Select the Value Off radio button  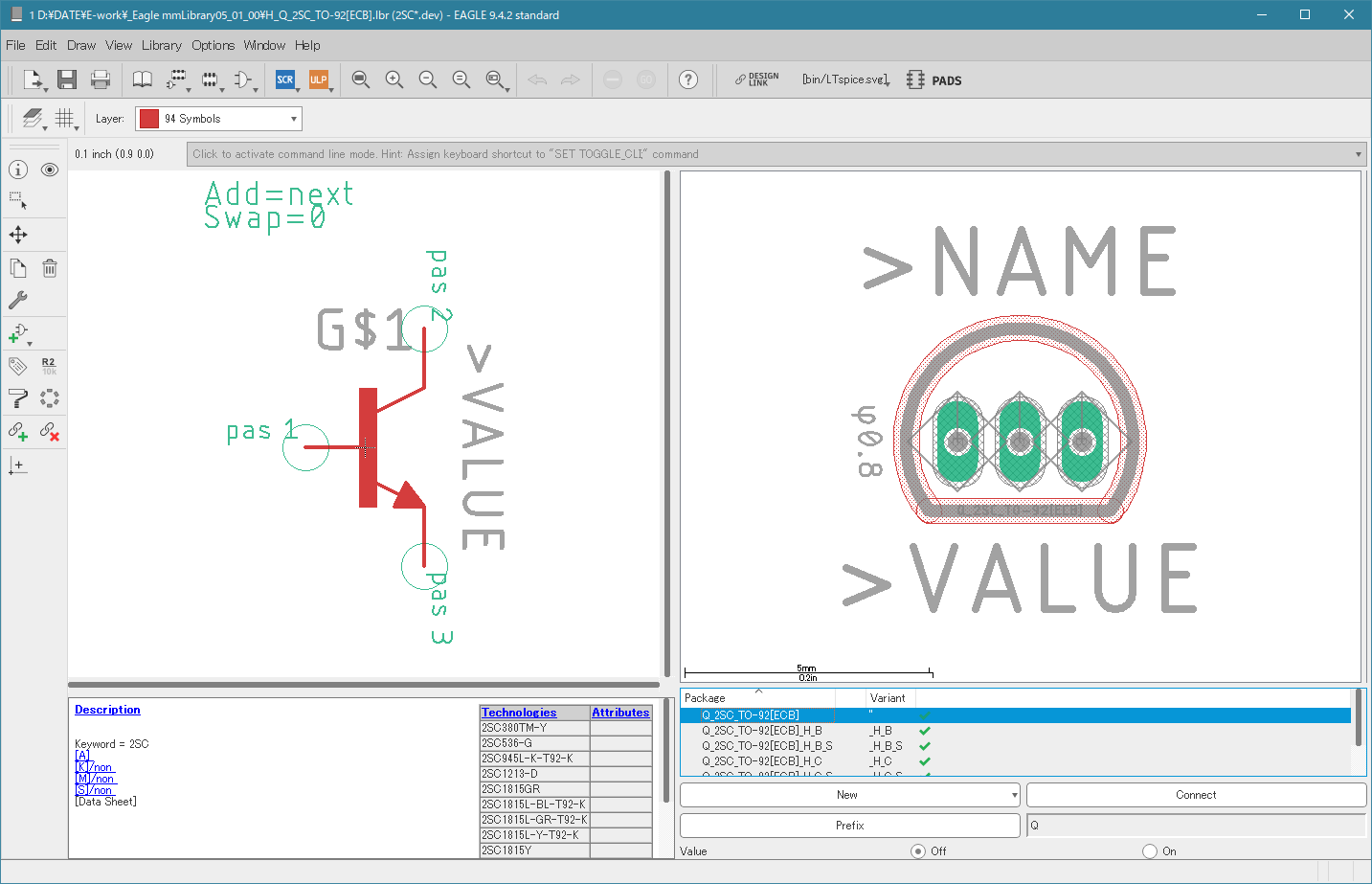918,850
